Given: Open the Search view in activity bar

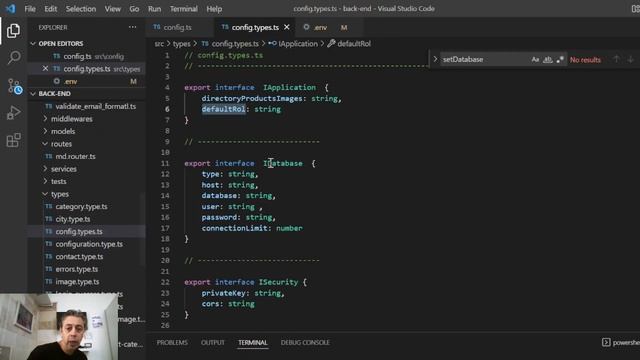Looking at the screenshot, I should coord(13,58).
